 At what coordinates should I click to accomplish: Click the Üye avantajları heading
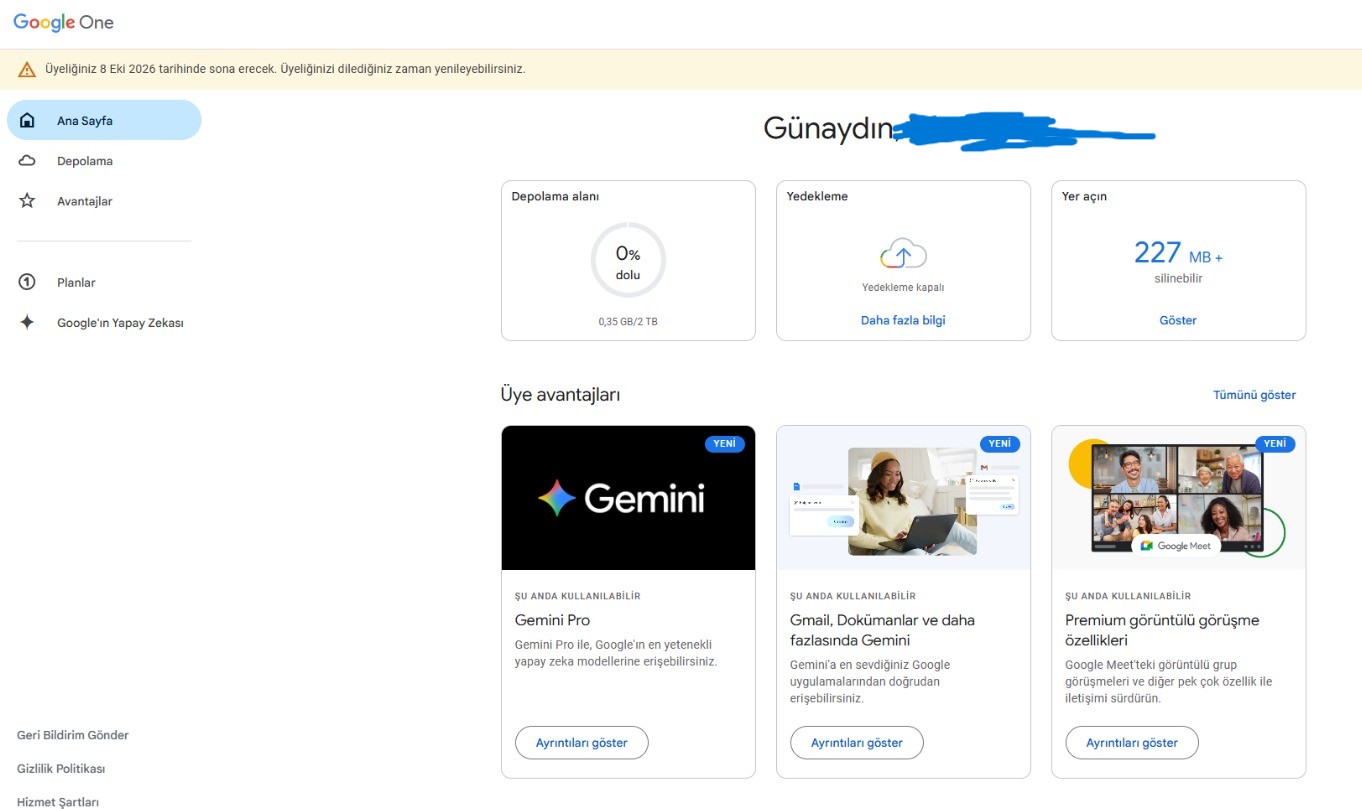click(560, 395)
